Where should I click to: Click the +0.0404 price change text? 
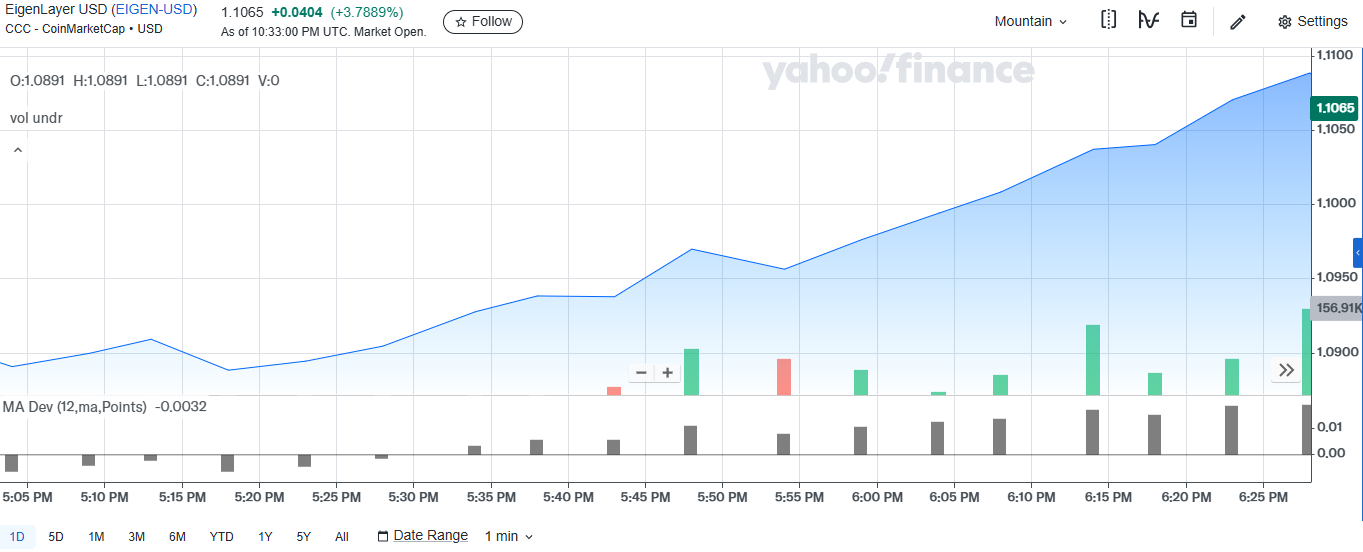[297, 13]
